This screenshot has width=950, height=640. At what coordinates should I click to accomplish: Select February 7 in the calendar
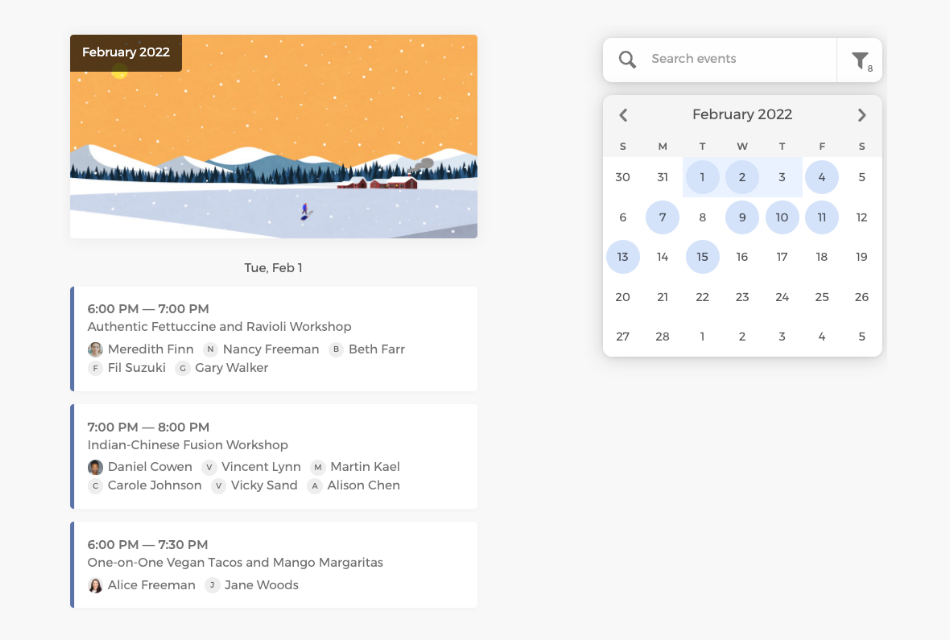tap(662, 217)
